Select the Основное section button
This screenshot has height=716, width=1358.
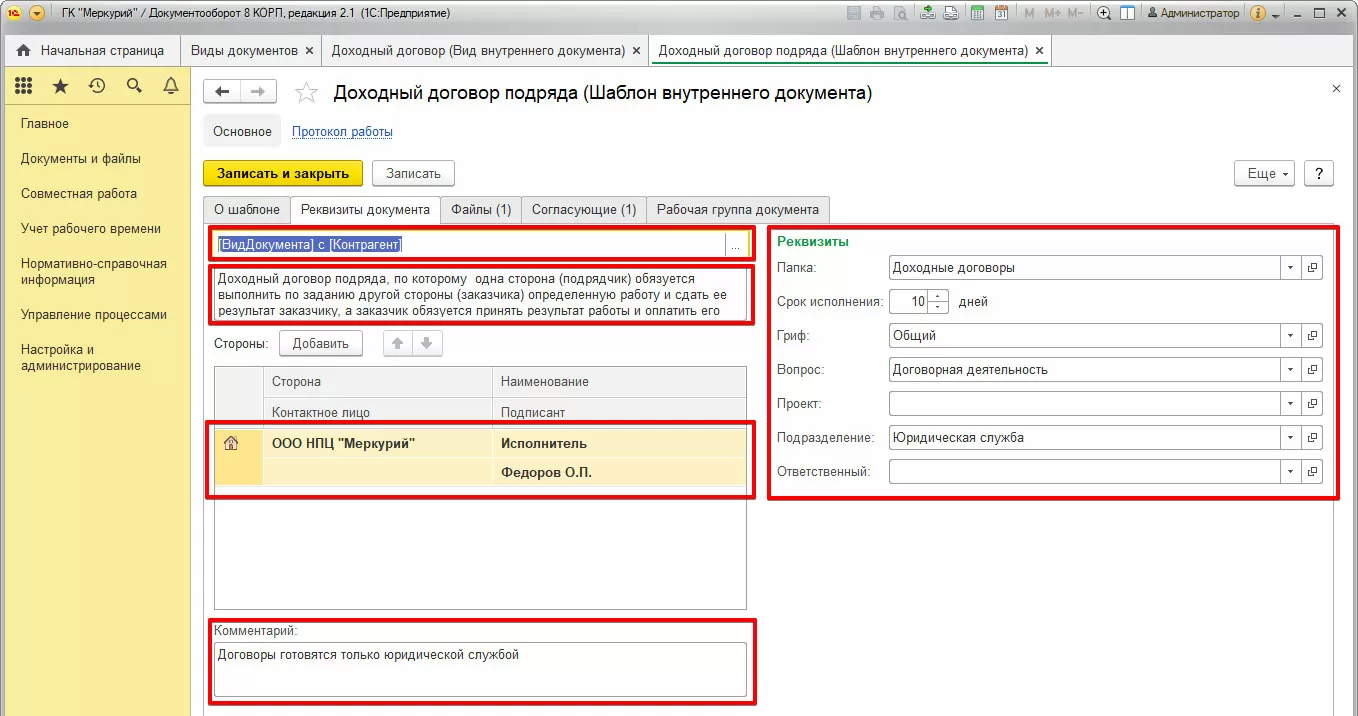pyautogui.click(x=242, y=131)
